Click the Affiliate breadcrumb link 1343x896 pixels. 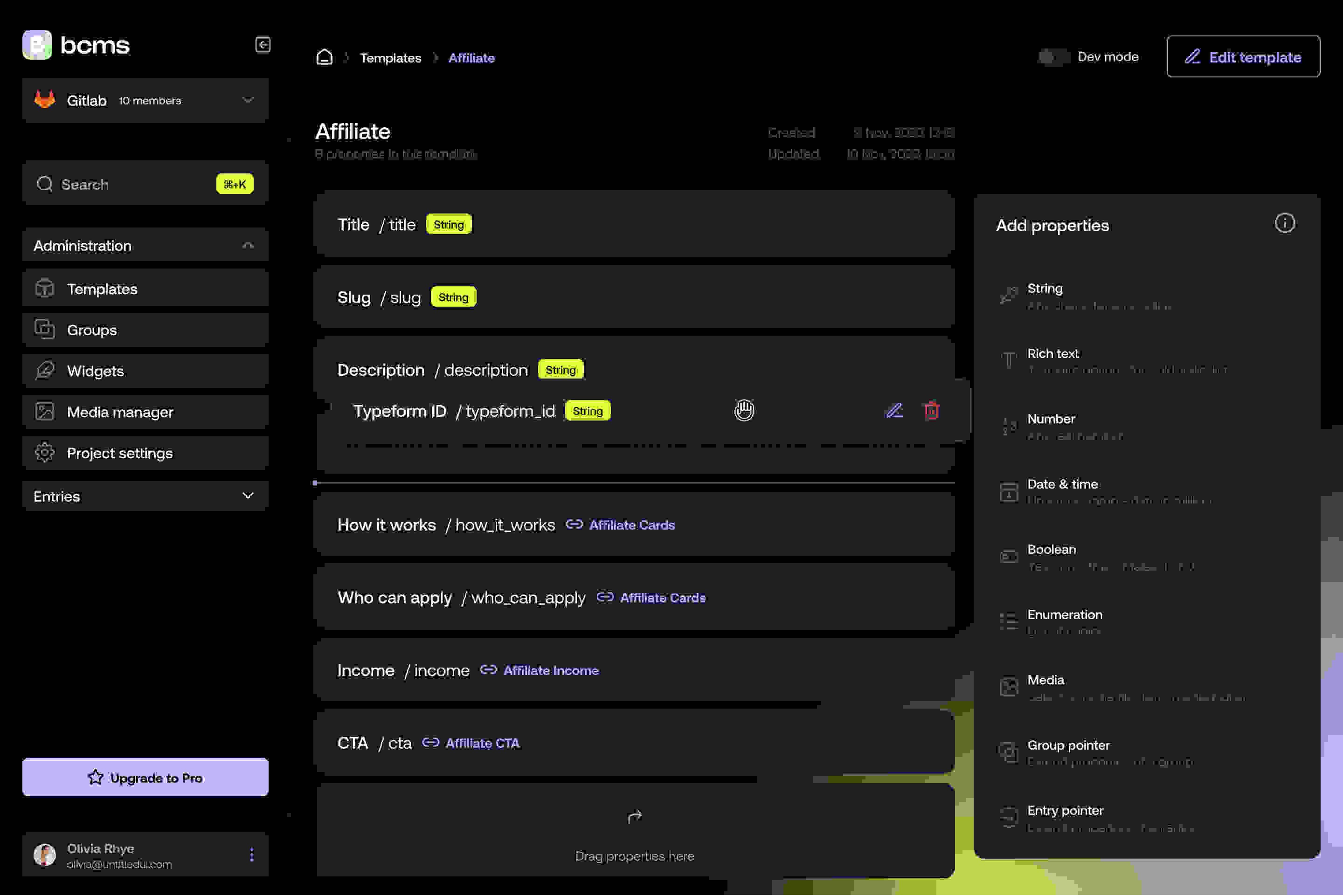click(x=471, y=57)
